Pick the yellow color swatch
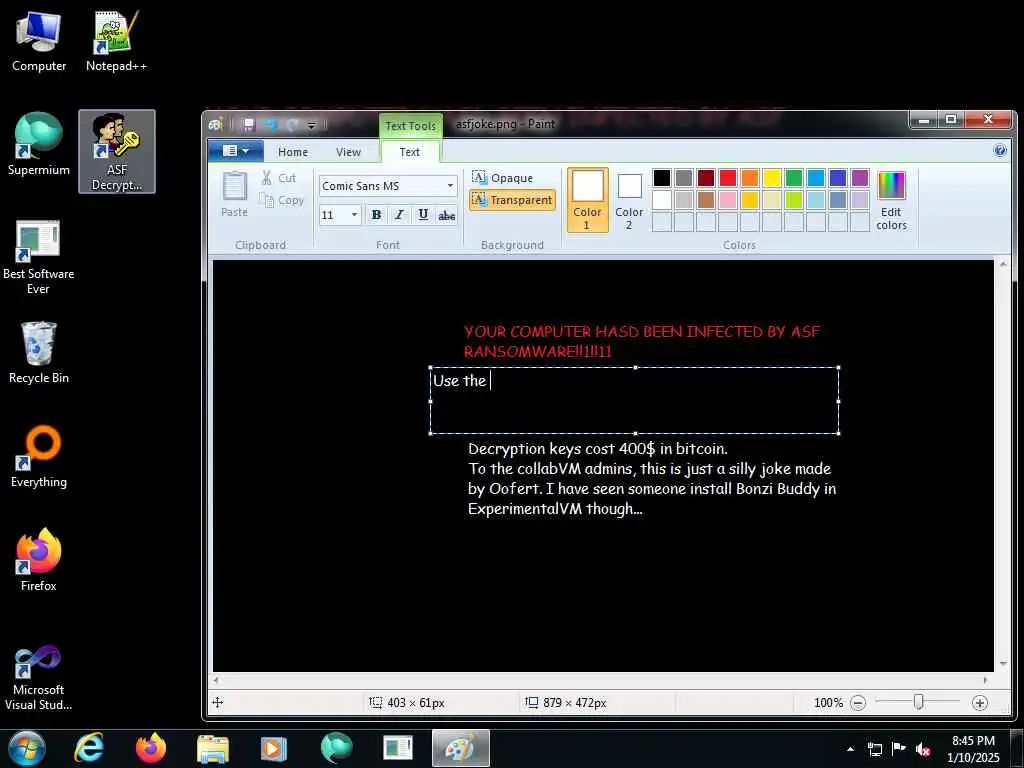Image resolution: width=1024 pixels, height=768 pixels. pyautogui.click(x=772, y=178)
